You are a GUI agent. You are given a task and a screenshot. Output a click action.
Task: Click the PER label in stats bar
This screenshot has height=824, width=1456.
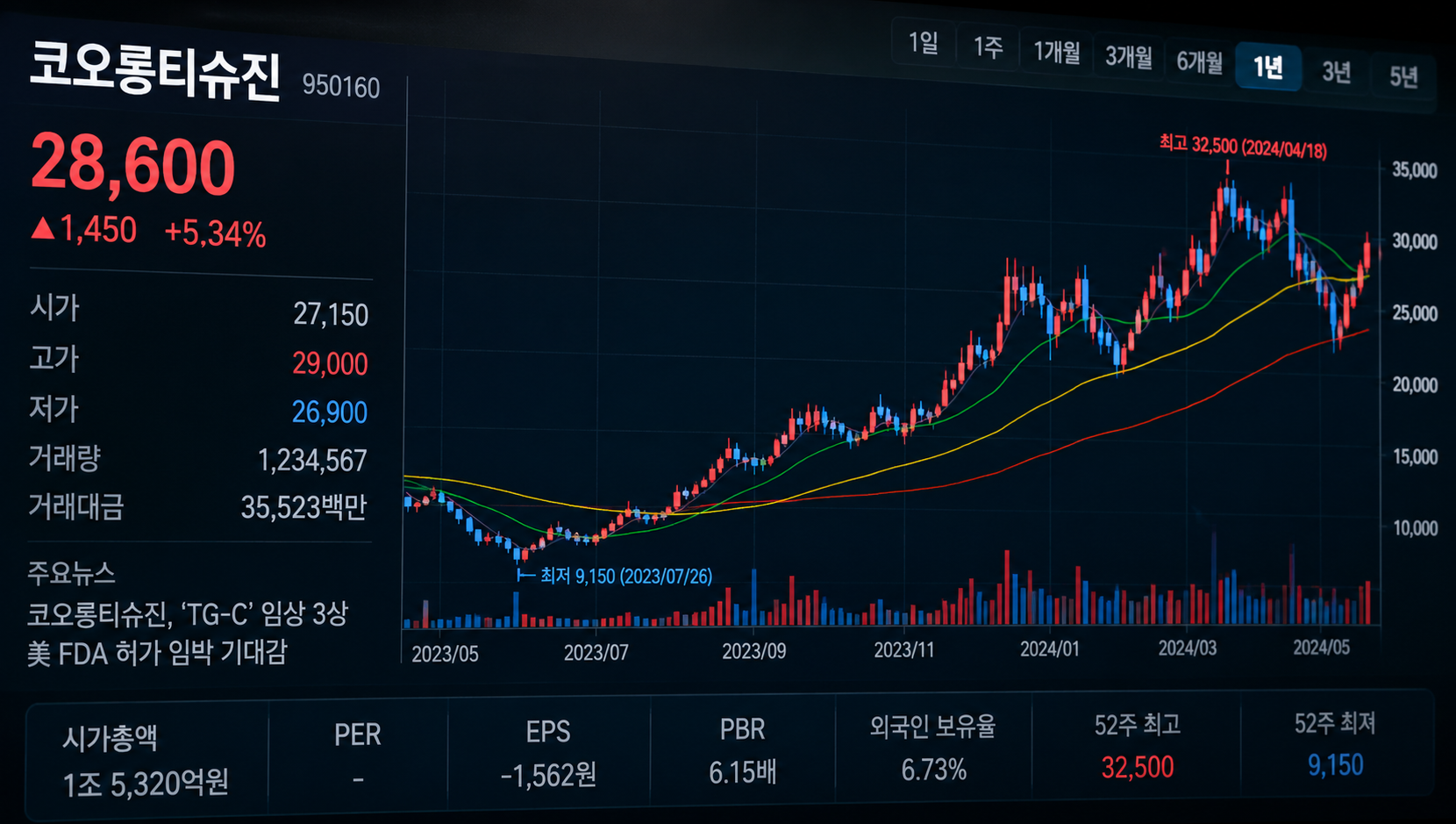click(x=357, y=734)
